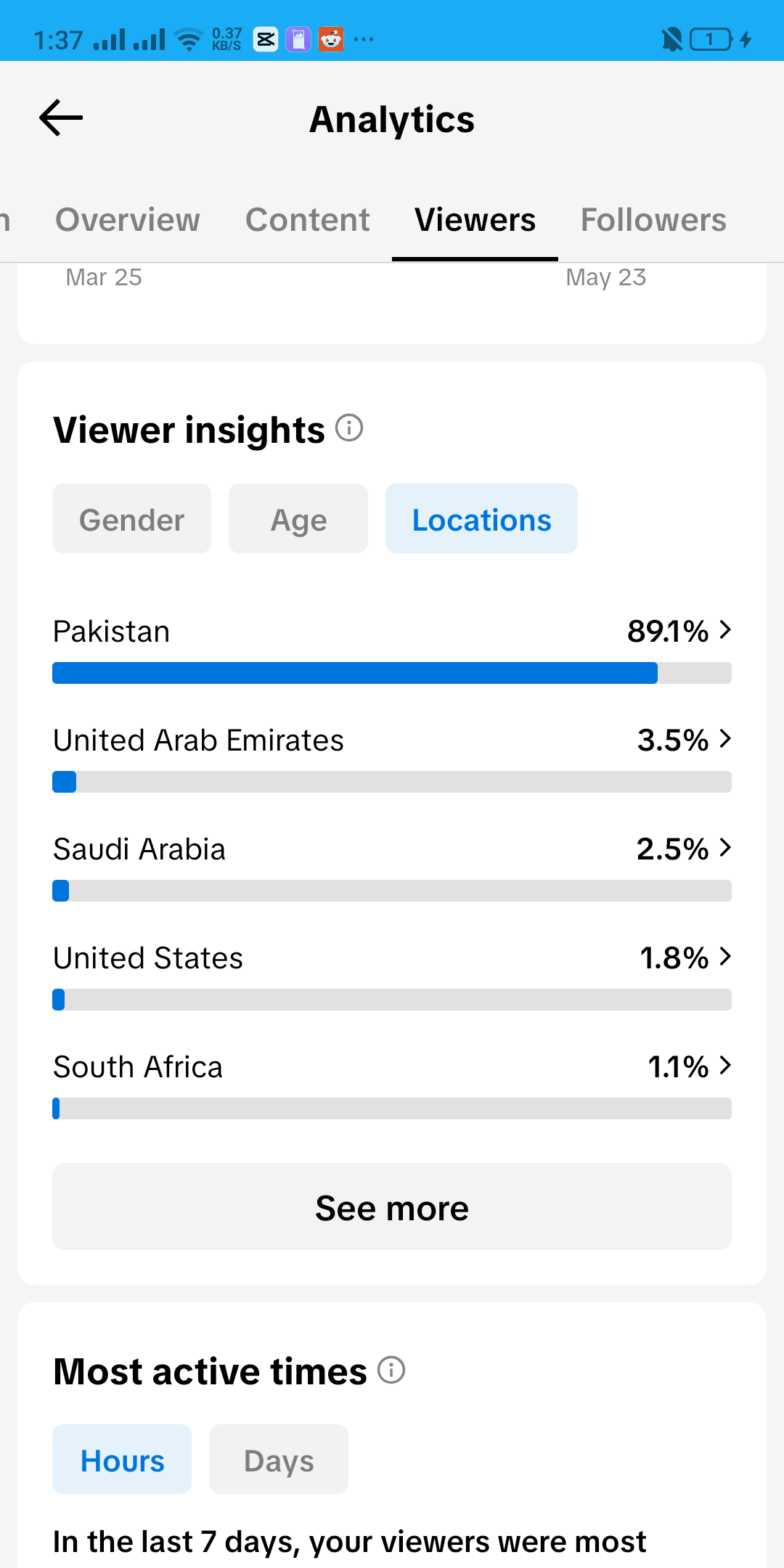Tap the Pakistan percentage bar
Image resolution: width=784 pixels, height=1568 pixels.
pyautogui.click(x=392, y=673)
